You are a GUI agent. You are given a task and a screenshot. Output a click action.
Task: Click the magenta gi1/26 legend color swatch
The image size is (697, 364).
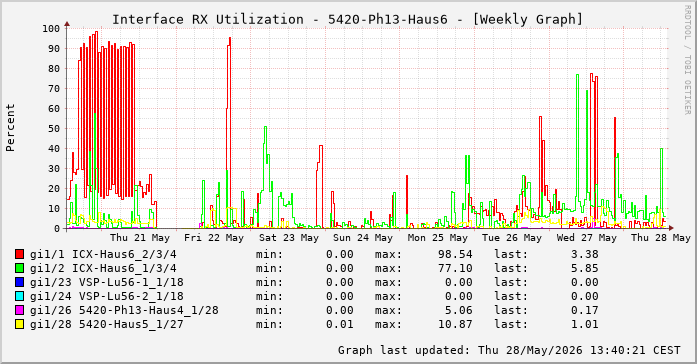(x=19, y=310)
